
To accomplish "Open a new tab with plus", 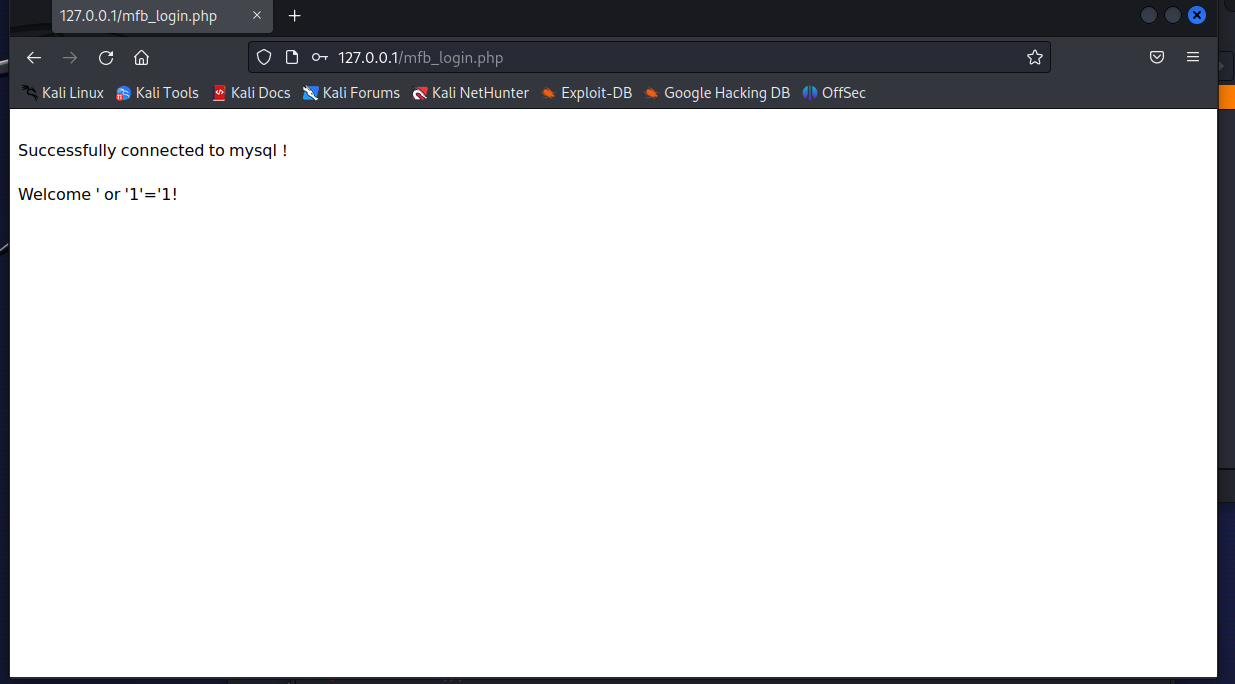I will click(295, 16).
